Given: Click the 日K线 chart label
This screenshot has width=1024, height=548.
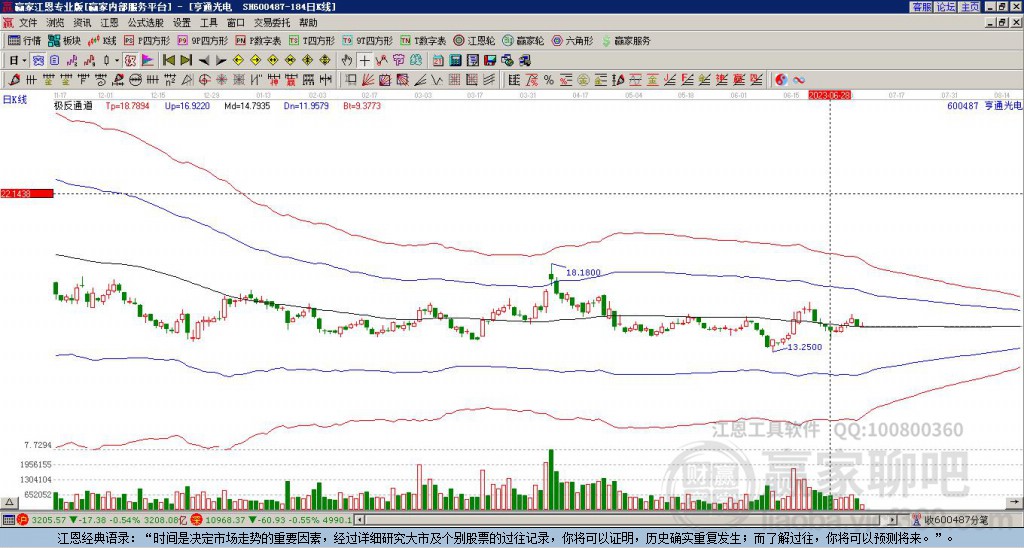Looking at the screenshot, I should (15, 100).
